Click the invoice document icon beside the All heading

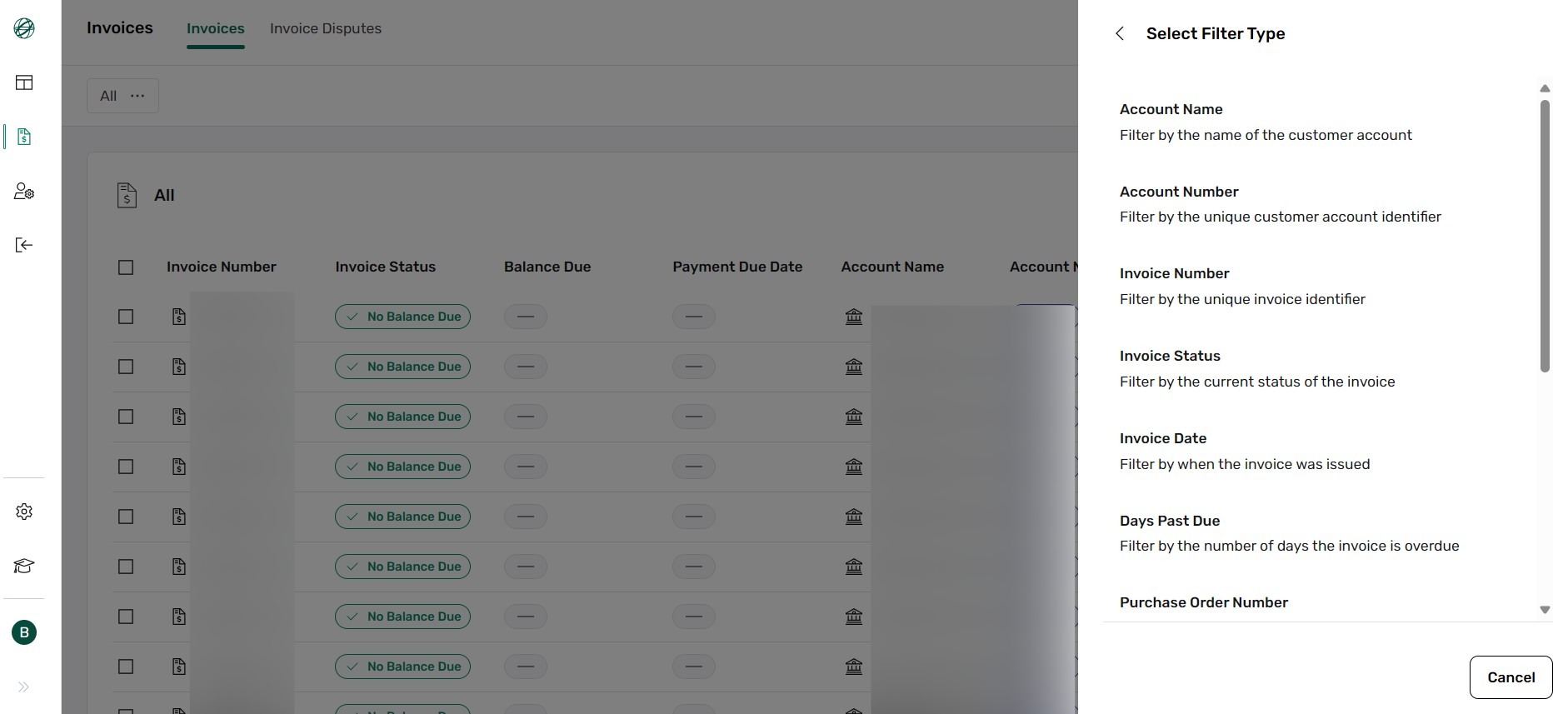[127, 195]
